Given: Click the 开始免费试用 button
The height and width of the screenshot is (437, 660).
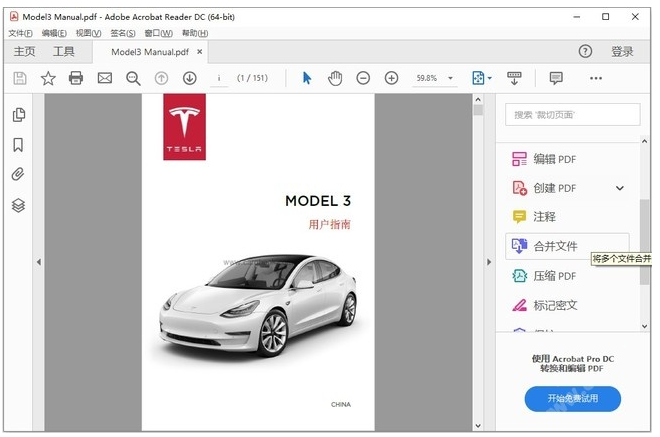Looking at the screenshot, I should pos(572,398).
